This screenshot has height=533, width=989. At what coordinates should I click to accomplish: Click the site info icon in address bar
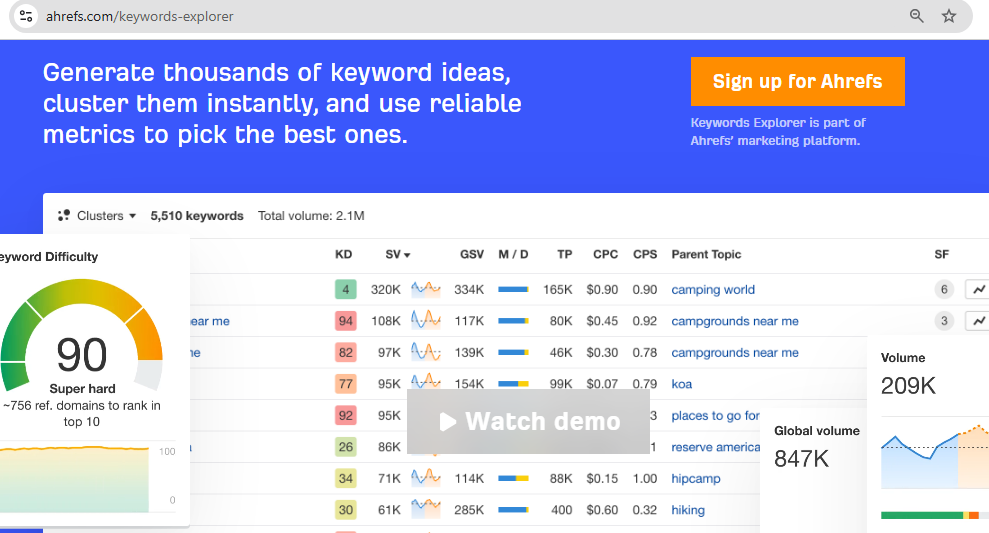26,16
